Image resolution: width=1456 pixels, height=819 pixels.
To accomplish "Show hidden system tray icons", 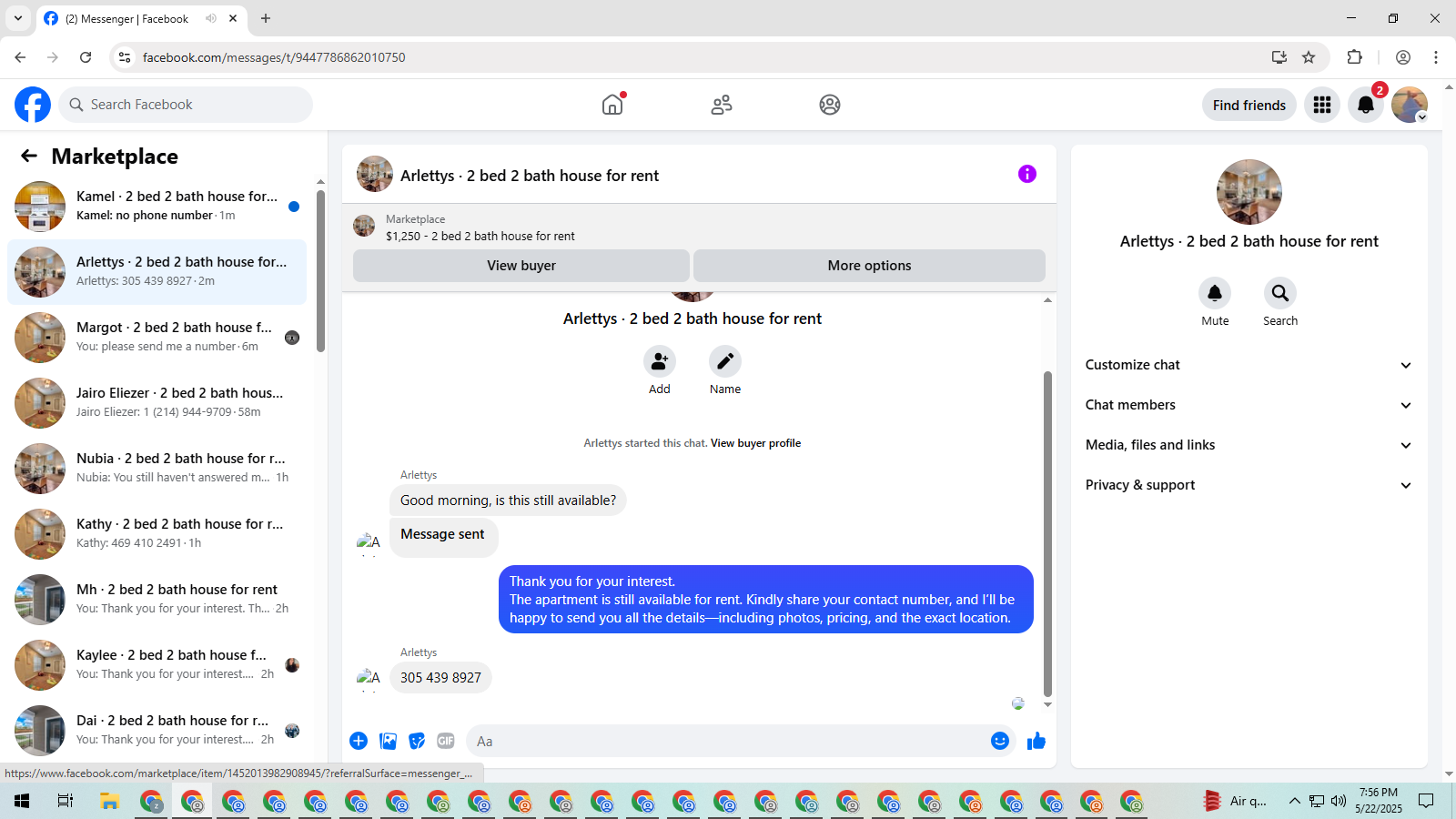I will pyautogui.click(x=1294, y=801).
